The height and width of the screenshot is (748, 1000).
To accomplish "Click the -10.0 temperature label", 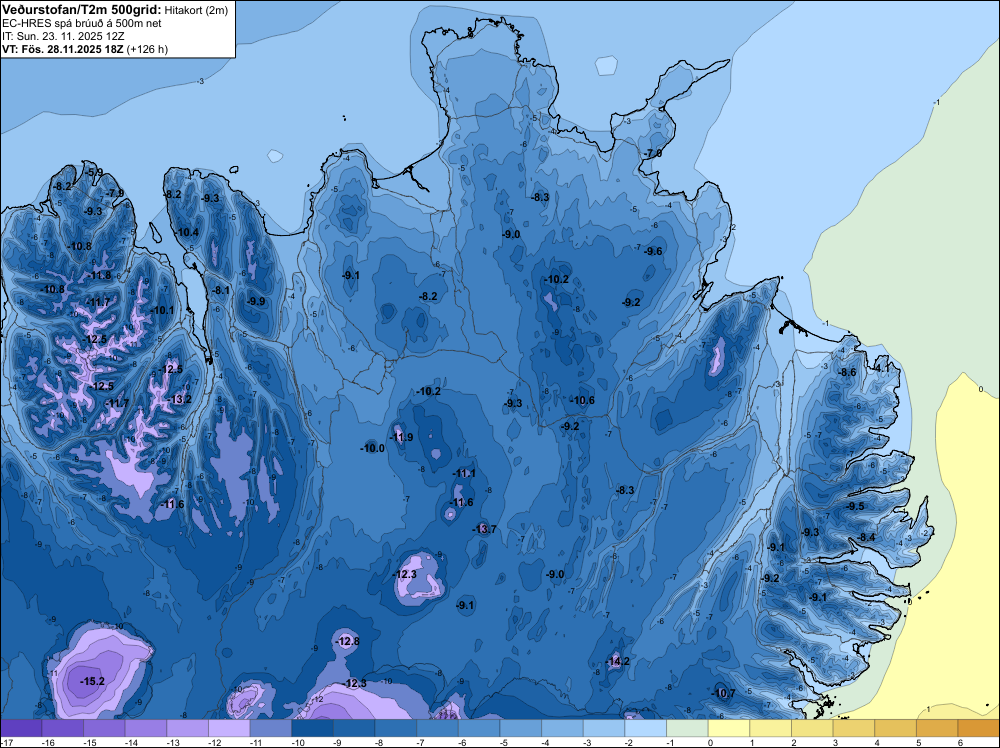I will point(372,448).
